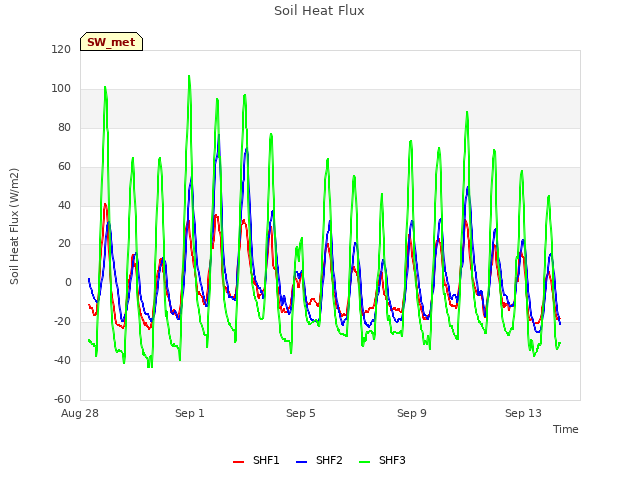Image resolution: width=640 pixels, height=480 pixels.
Task: Toggle the SHF3 legend entry
Action: click(x=382, y=460)
